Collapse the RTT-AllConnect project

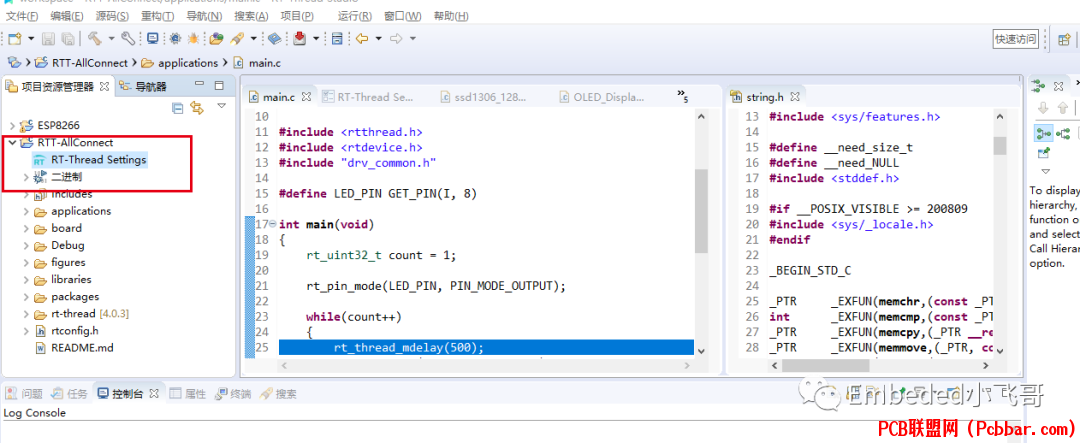pyautogui.click(x=12, y=143)
